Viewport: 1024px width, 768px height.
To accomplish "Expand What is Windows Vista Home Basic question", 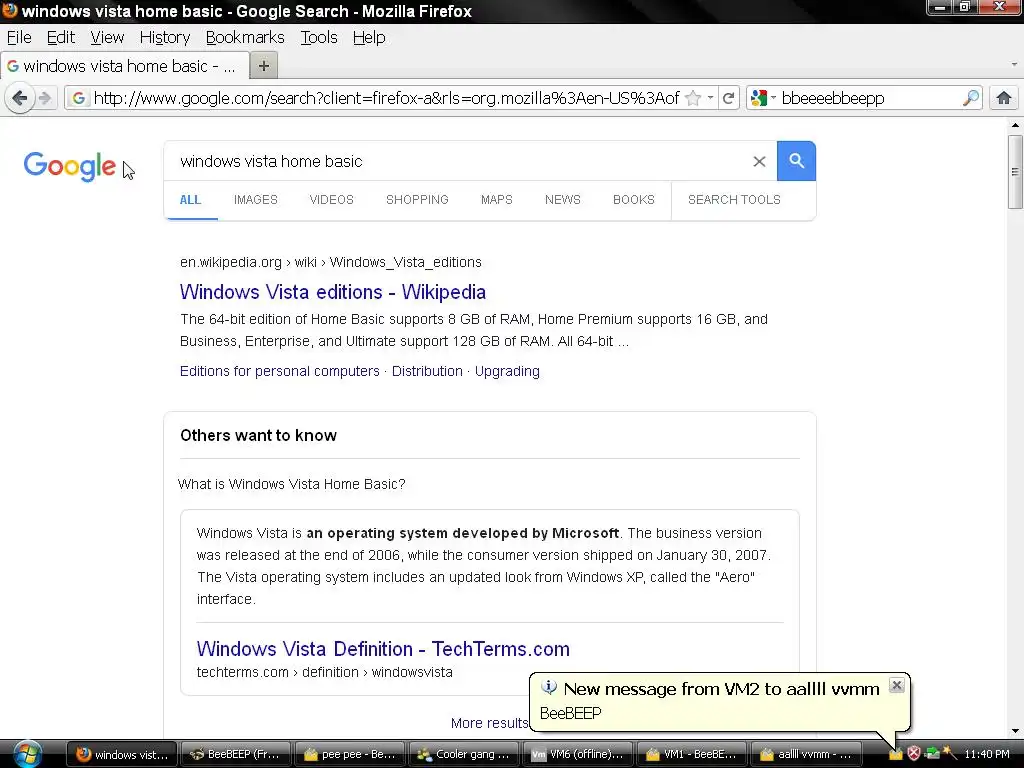I will [292, 484].
